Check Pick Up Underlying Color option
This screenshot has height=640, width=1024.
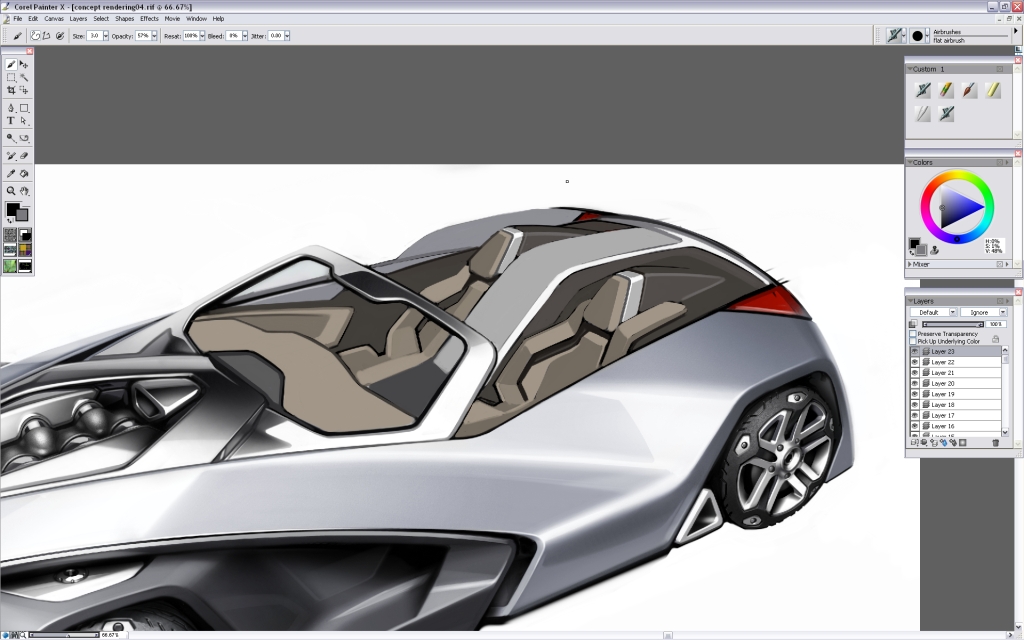(912, 342)
